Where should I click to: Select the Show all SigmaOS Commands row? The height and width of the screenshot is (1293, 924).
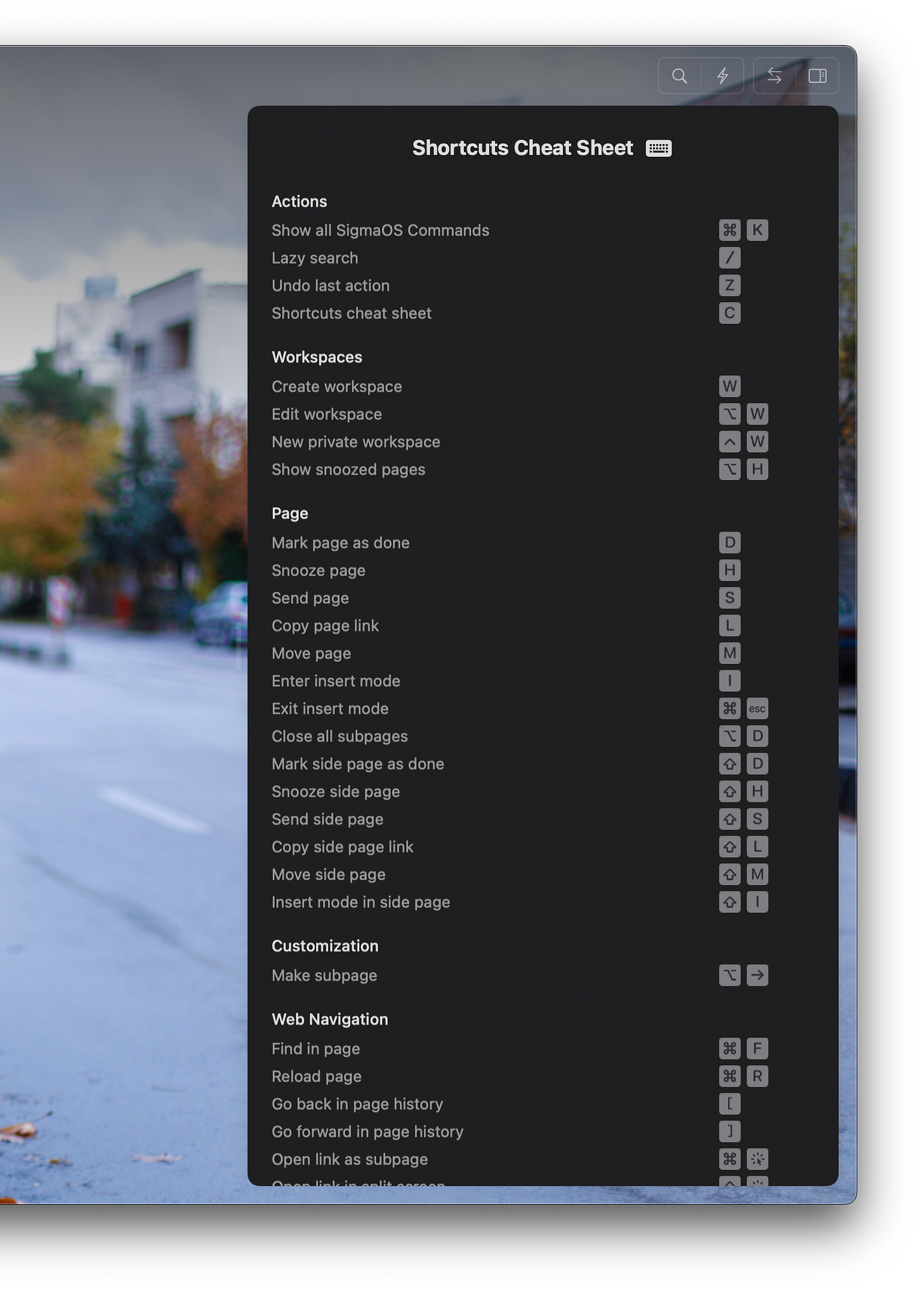click(x=520, y=230)
